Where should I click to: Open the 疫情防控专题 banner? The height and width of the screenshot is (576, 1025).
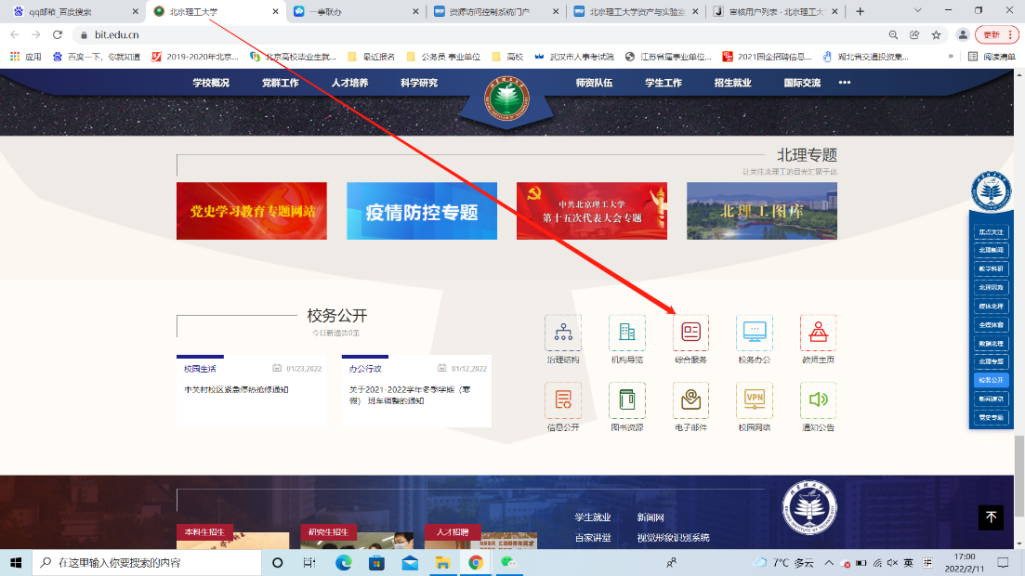[421, 211]
